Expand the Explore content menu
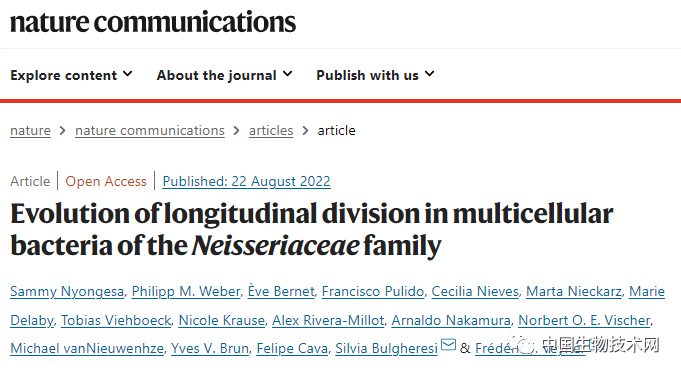Image resolution: width=681 pixels, height=374 pixels. point(72,75)
